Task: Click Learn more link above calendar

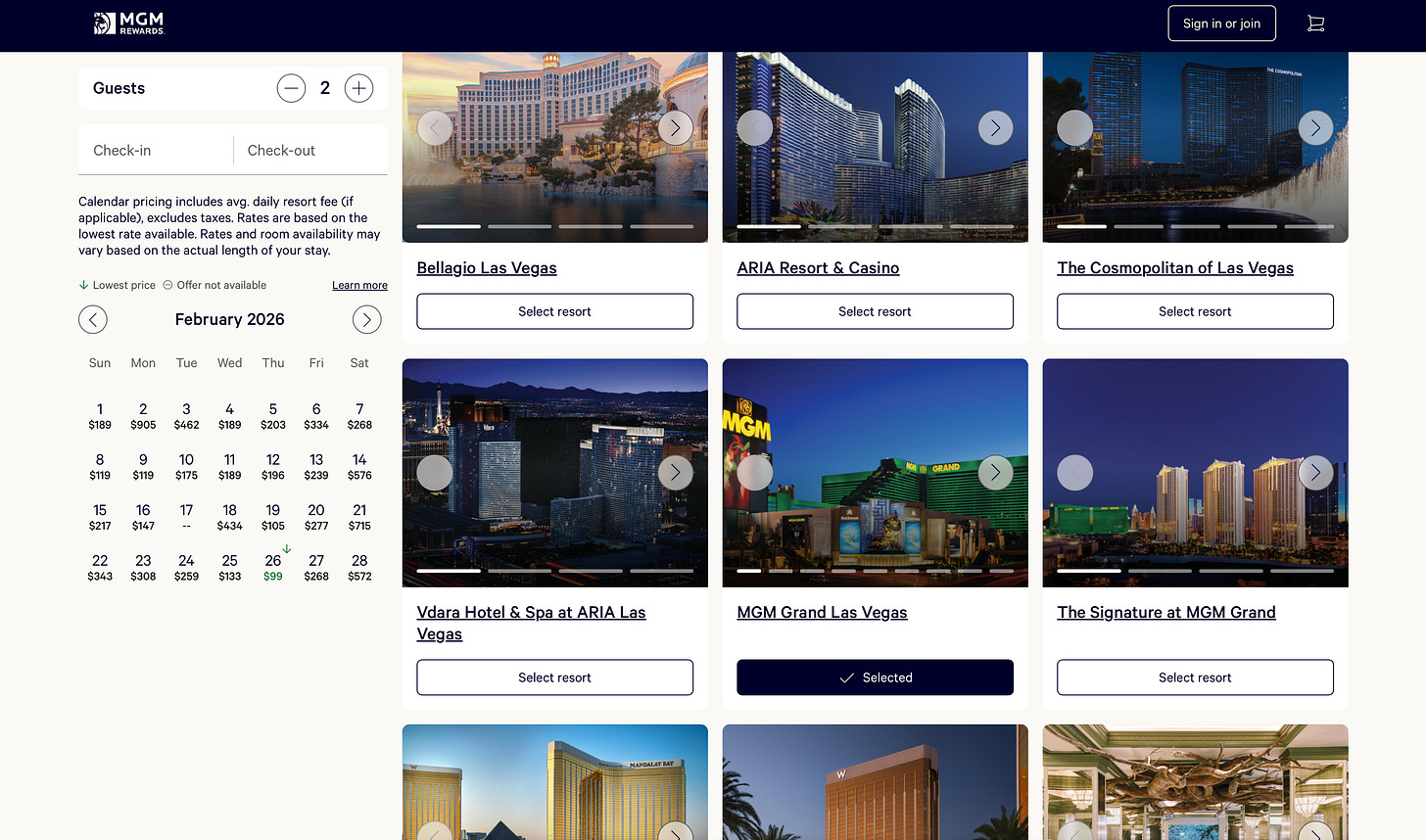Action: [359, 285]
